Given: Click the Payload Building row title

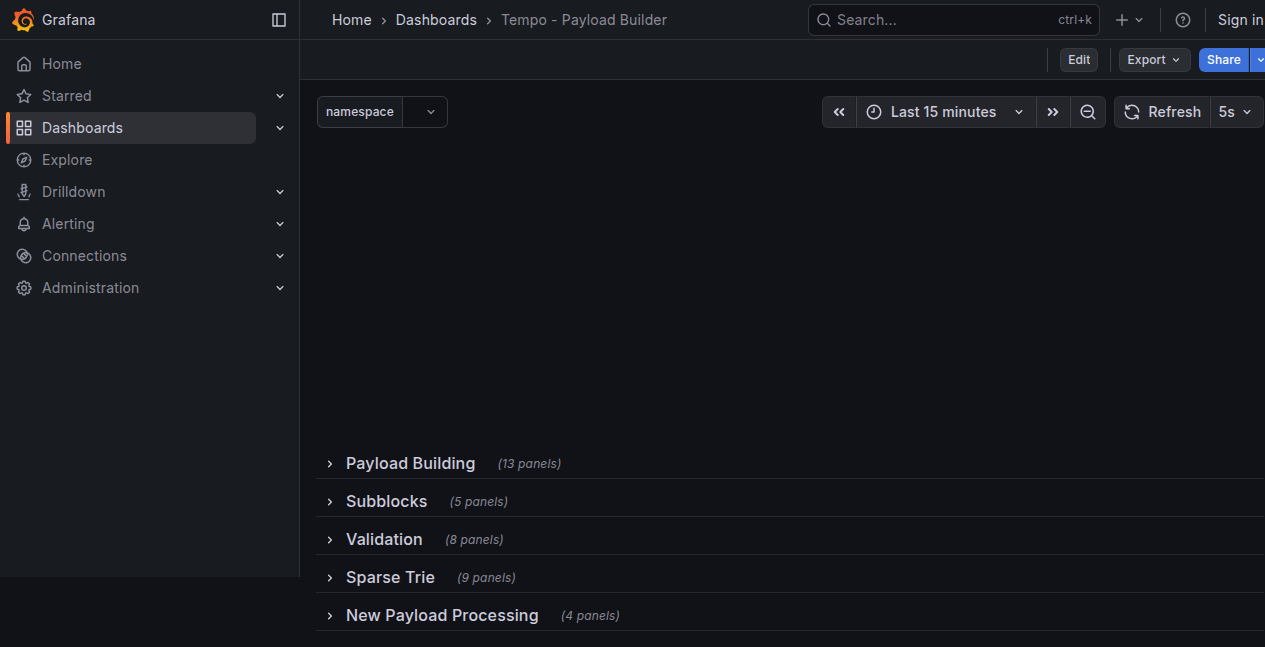Looking at the screenshot, I should pos(410,464).
